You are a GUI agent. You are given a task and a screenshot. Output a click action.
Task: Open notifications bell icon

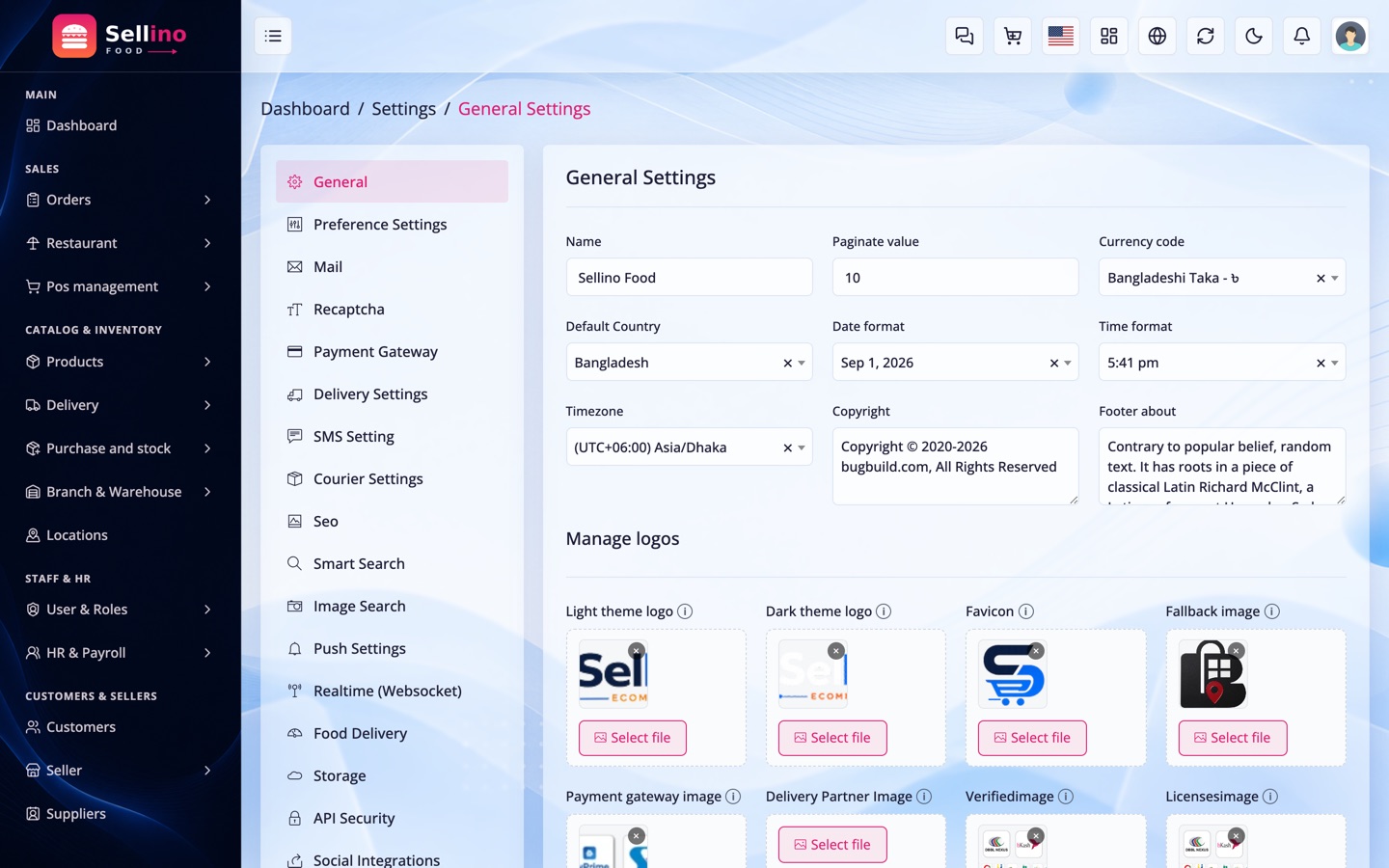(x=1302, y=36)
